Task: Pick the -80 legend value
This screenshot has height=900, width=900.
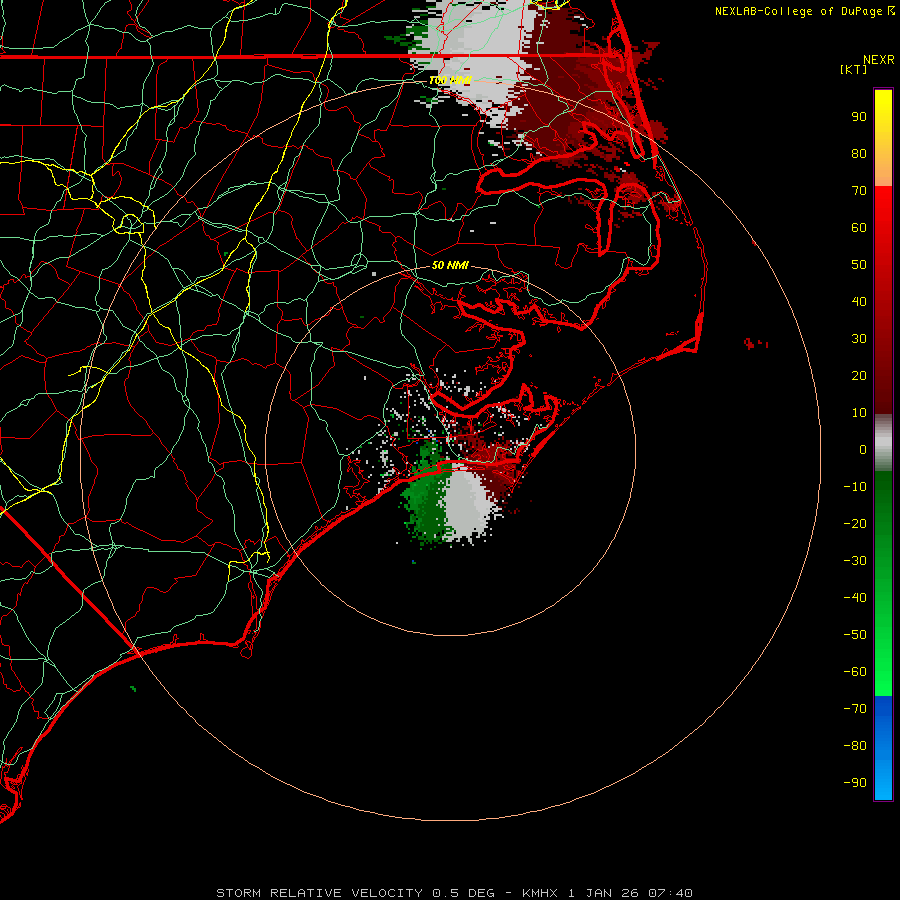Action: coord(855,746)
